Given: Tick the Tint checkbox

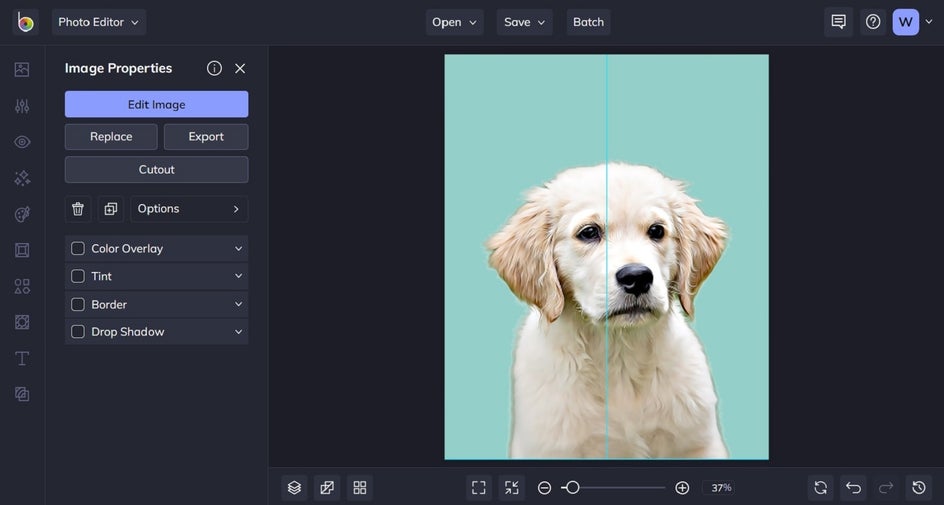Looking at the screenshot, I should tap(78, 276).
